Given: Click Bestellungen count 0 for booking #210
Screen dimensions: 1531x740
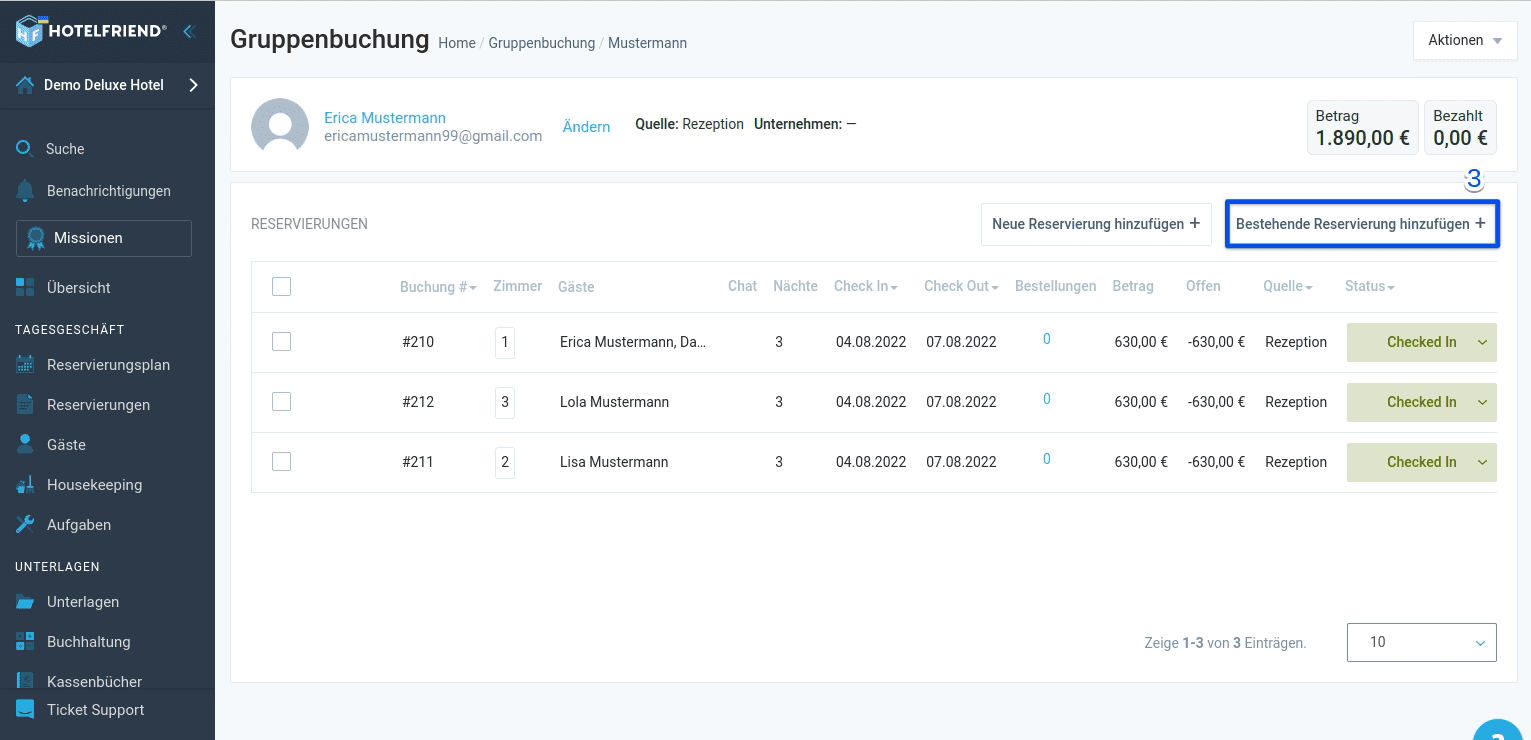Looking at the screenshot, I should pyautogui.click(x=1047, y=339).
